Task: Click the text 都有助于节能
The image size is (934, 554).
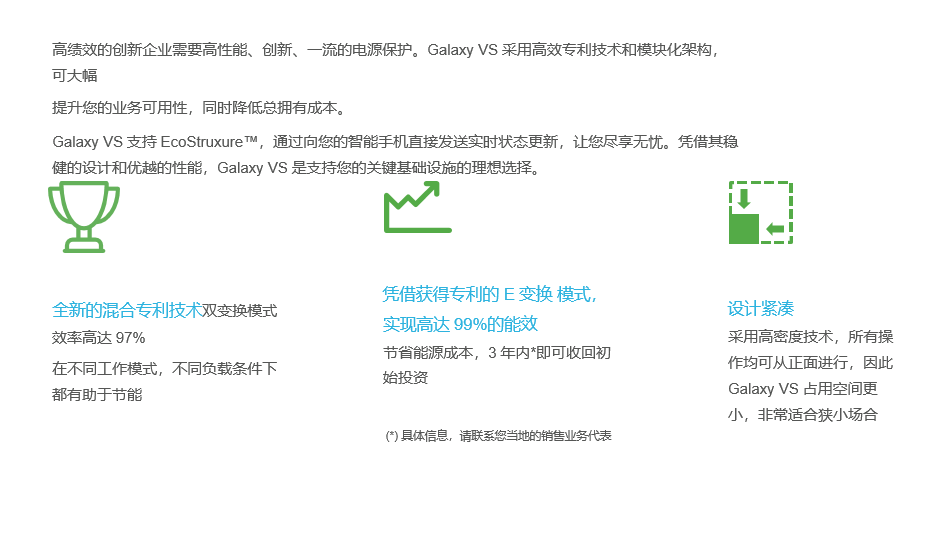Action: tap(97, 395)
